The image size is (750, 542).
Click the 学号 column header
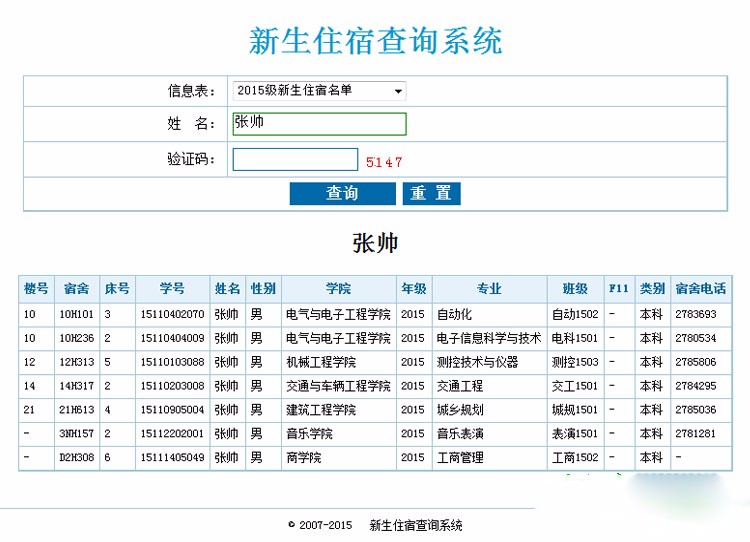[172, 288]
